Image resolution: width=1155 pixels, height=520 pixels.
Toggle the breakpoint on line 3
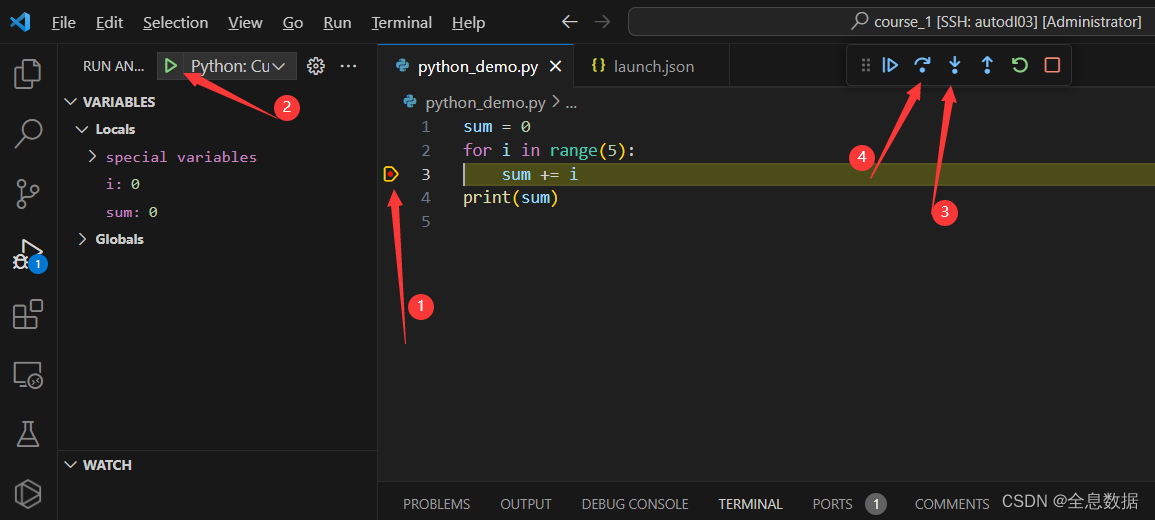(x=391, y=175)
